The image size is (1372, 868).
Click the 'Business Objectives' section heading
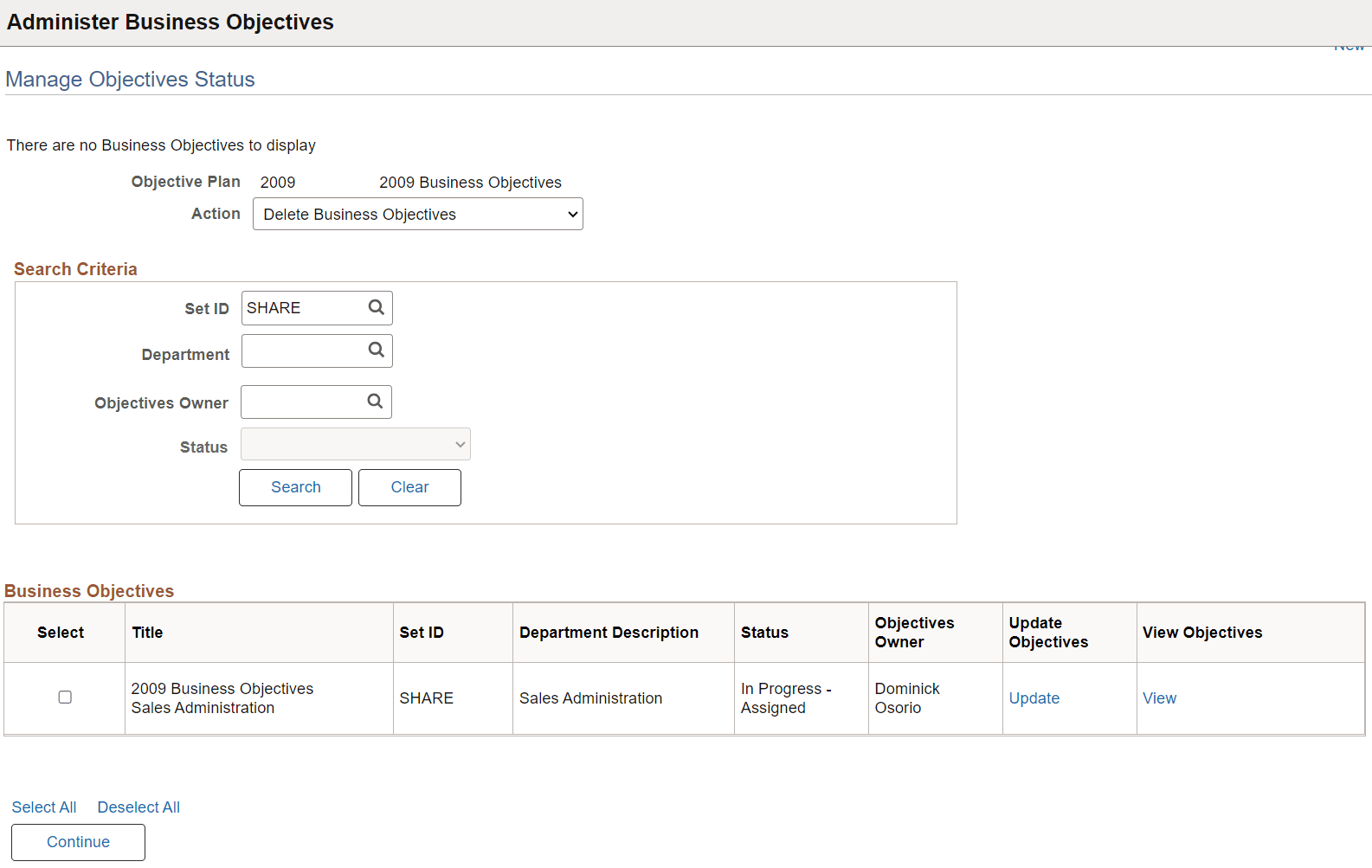[x=89, y=591]
